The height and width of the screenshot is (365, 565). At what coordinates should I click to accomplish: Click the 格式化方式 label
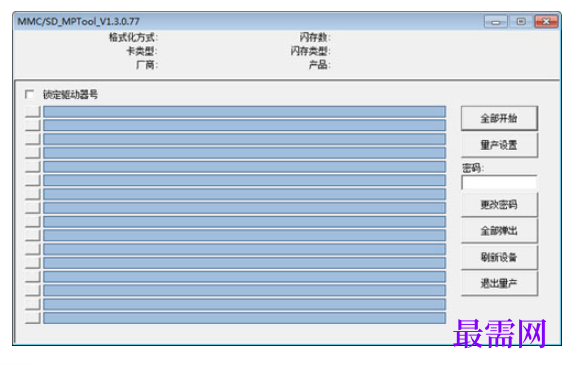tap(133, 37)
